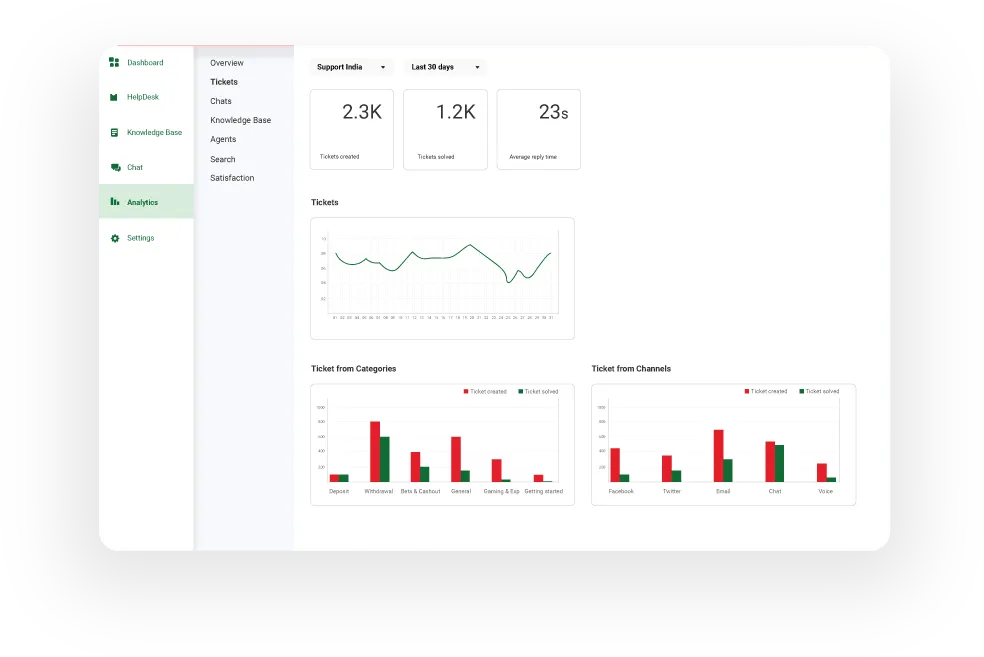Go to the Overview submenu item
Screen dimensions: 984x657
tap(227, 63)
